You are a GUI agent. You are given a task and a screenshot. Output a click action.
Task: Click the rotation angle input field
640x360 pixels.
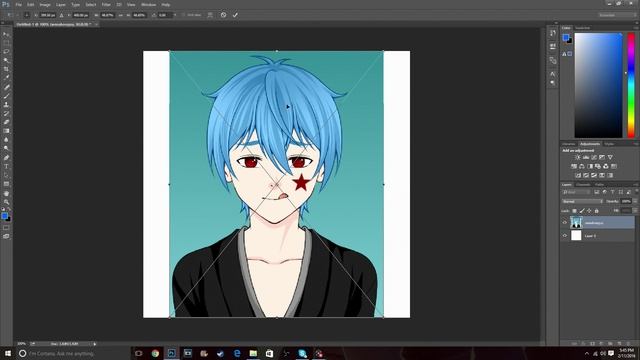(x=164, y=15)
